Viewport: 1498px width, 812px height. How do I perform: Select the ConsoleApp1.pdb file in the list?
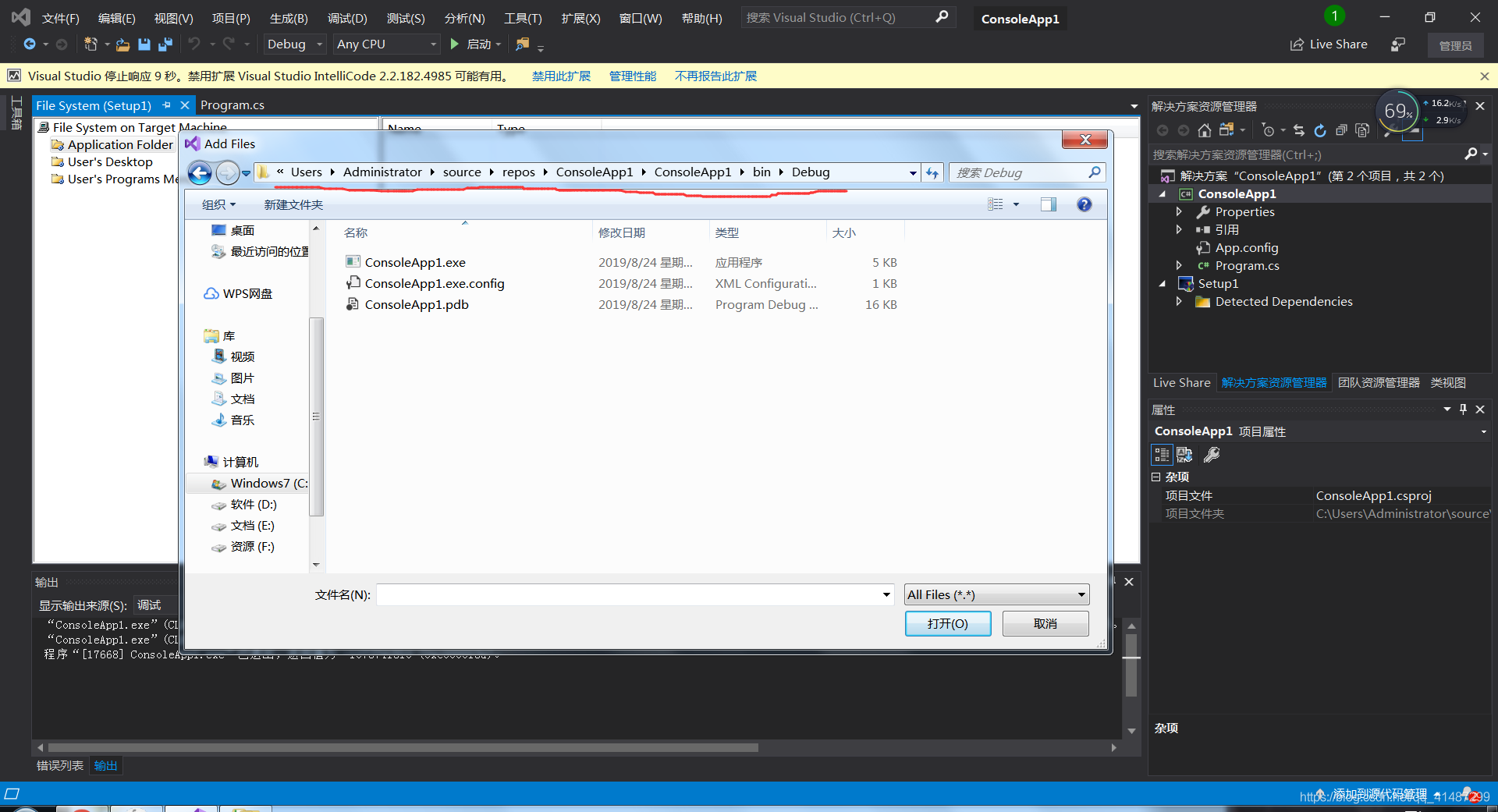(x=417, y=305)
